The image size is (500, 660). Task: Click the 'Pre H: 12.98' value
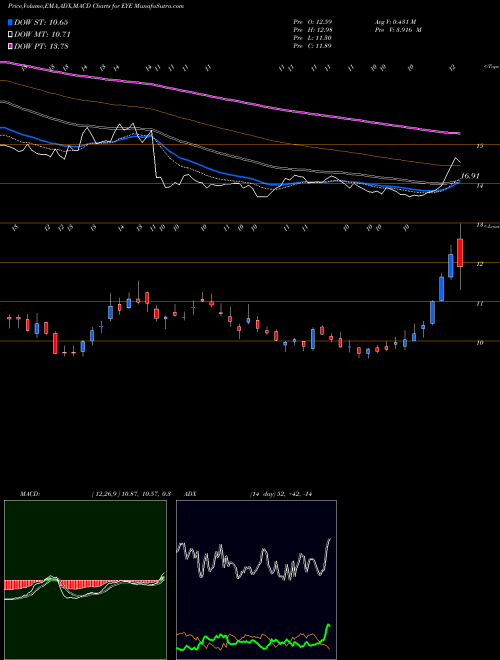click(313, 30)
